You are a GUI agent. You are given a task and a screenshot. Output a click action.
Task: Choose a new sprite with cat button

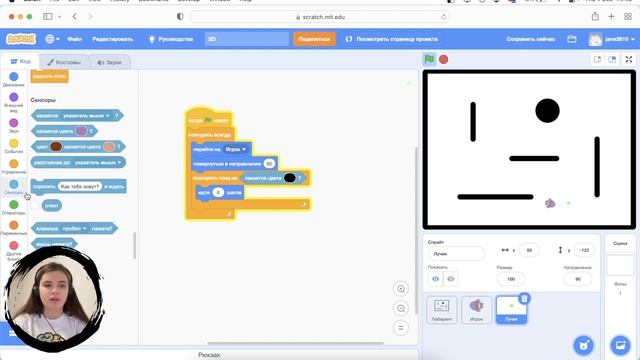pyautogui.click(x=584, y=345)
